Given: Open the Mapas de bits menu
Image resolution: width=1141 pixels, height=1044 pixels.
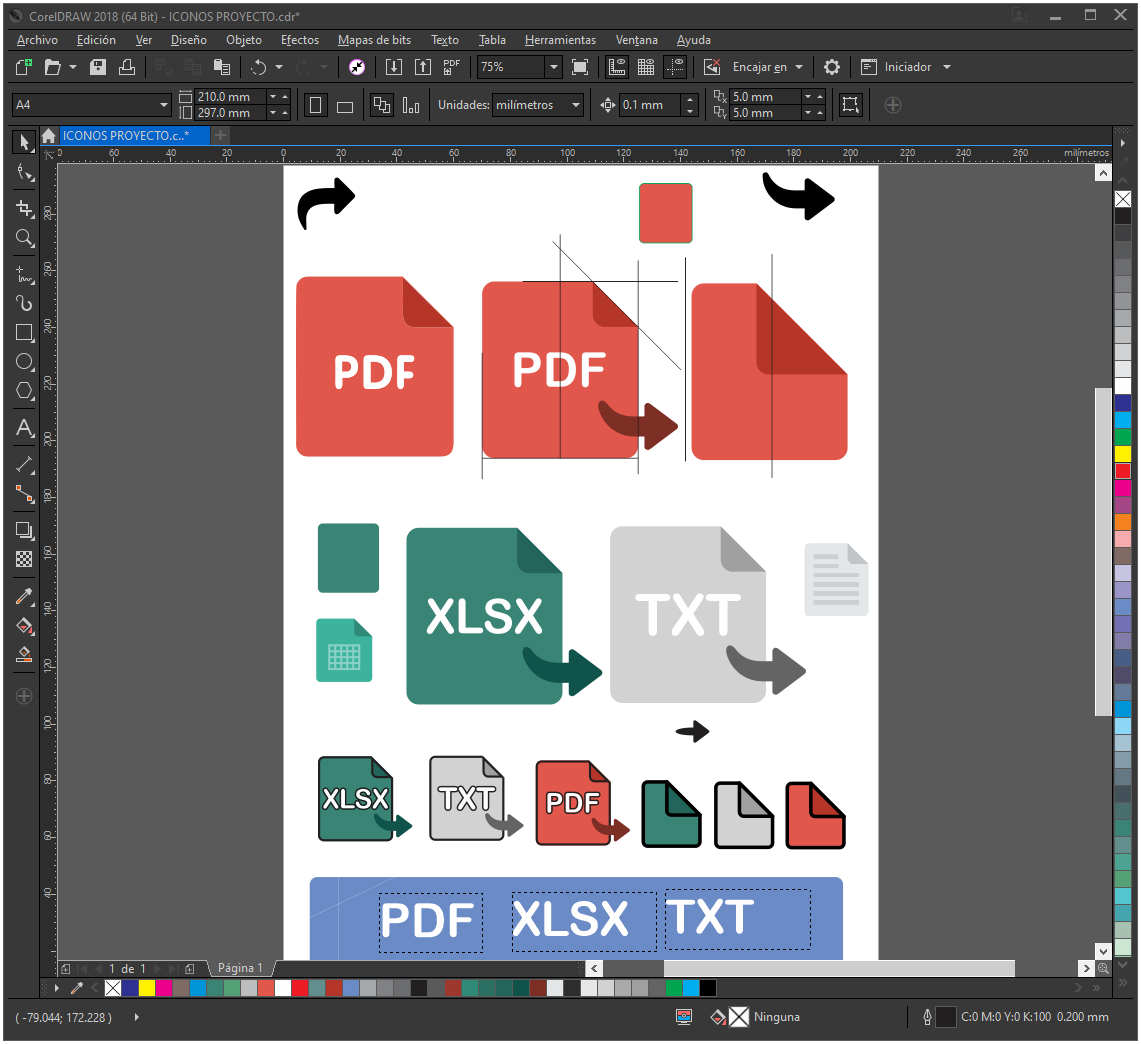Looking at the screenshot, I should coord(374,40).
